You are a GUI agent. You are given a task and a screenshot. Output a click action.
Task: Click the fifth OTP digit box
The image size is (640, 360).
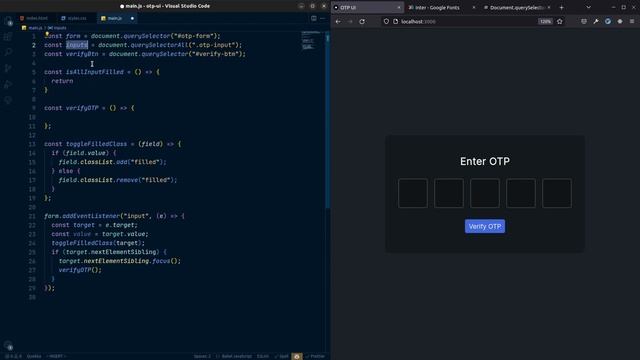point(557,193)
